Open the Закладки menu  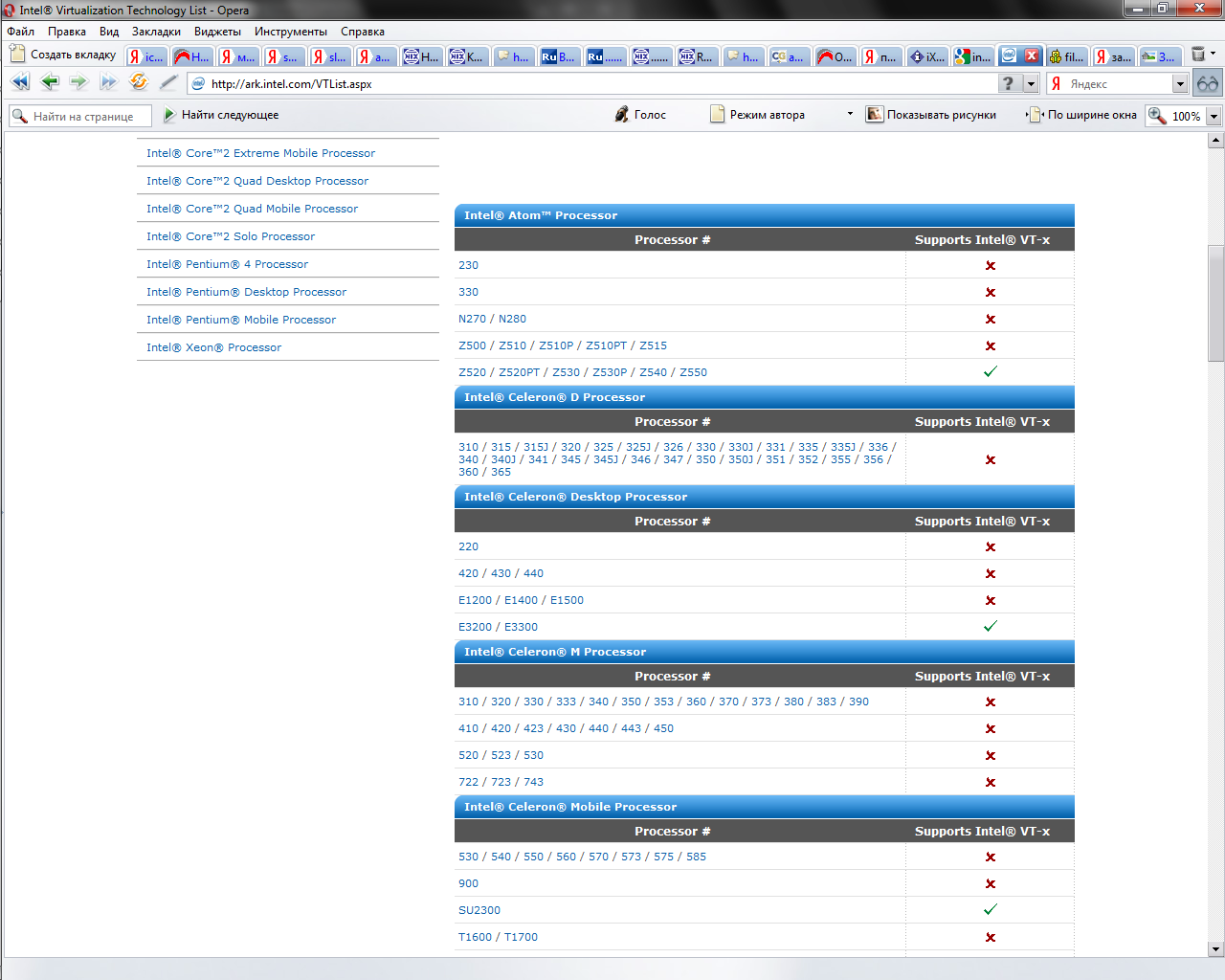pyautogui.click(x=156, y=32)
